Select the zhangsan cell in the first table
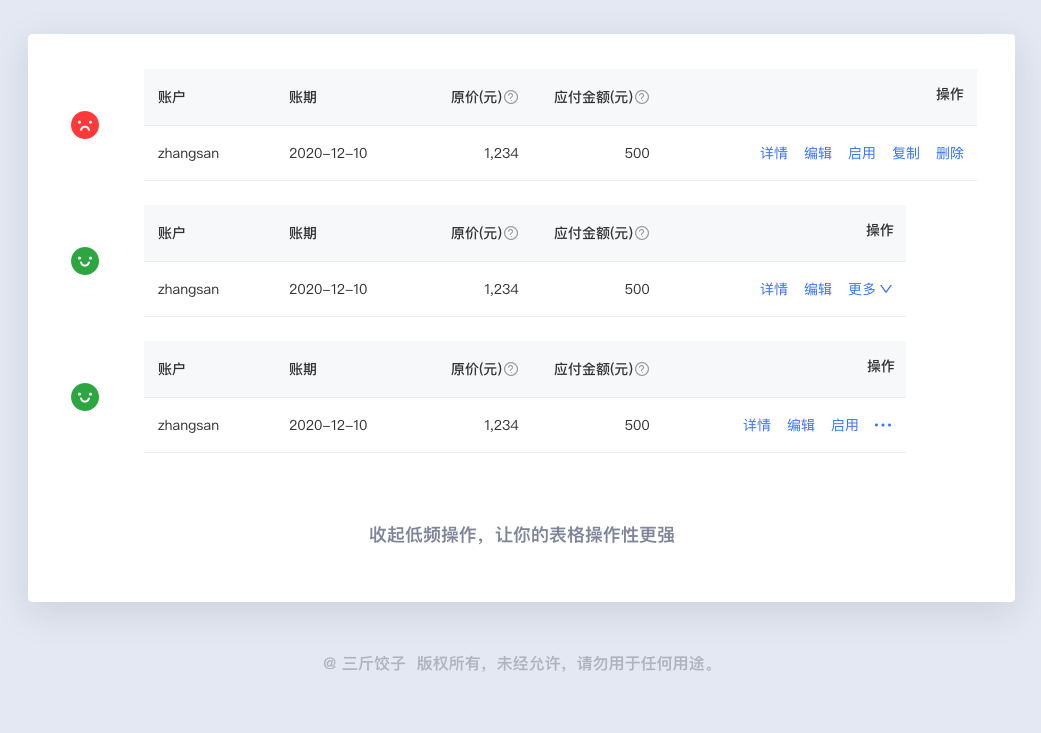 tap(188, 153)
